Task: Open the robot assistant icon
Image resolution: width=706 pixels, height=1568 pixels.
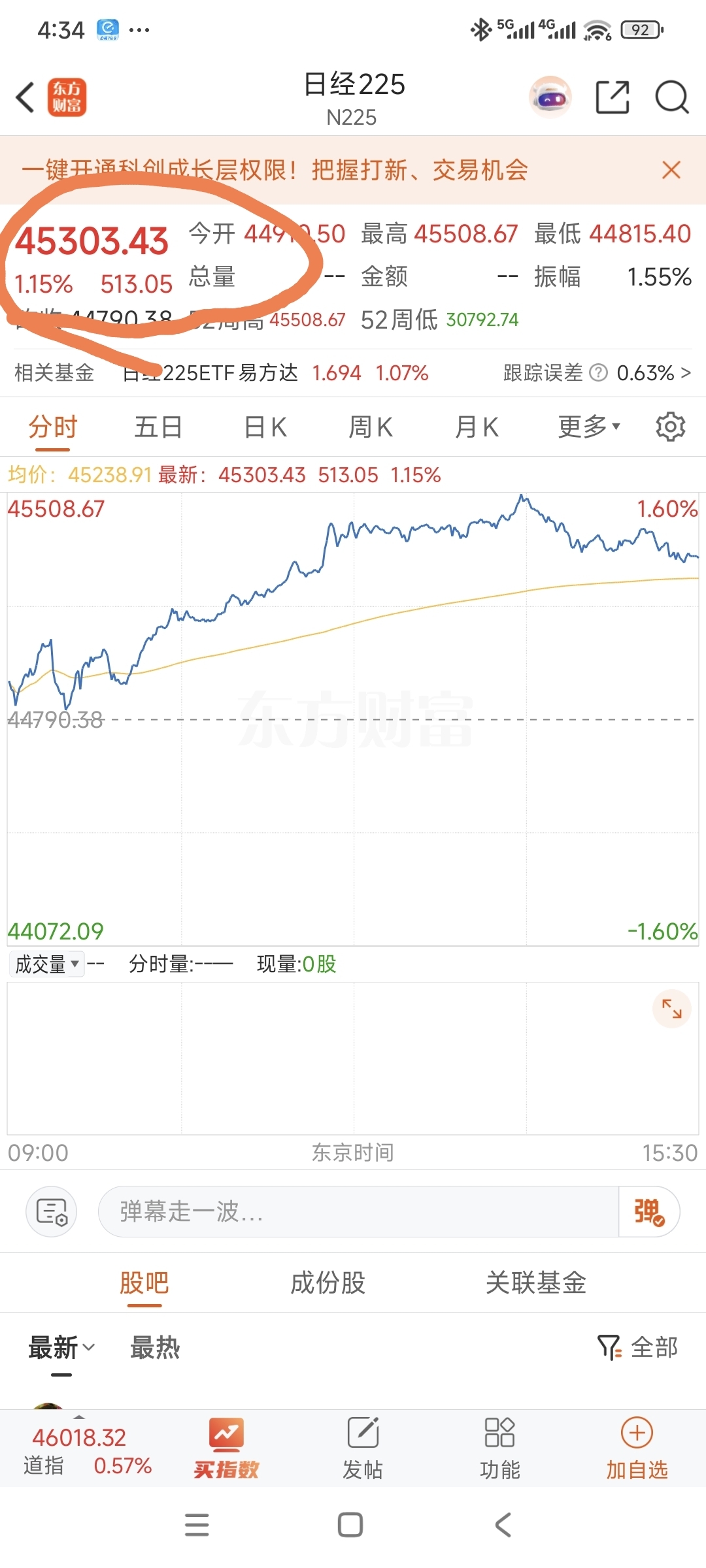Action: coord(550,97)
